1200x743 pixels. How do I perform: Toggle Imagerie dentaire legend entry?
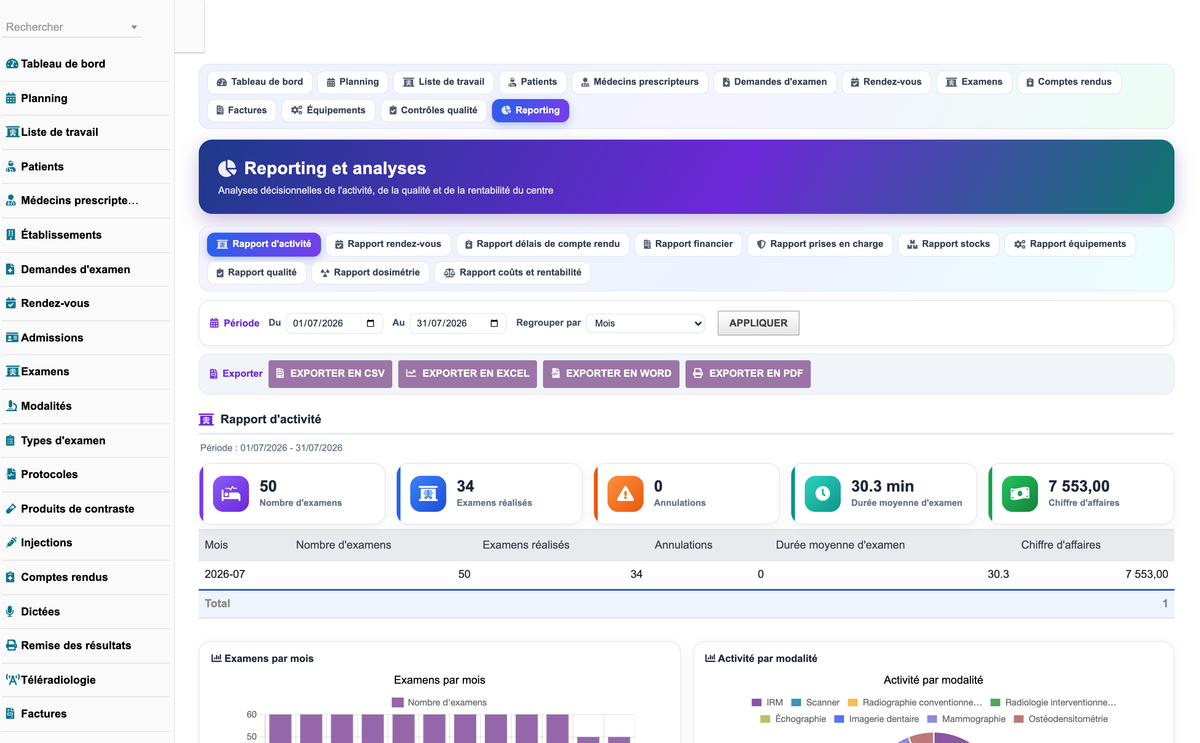click(877, 719)
